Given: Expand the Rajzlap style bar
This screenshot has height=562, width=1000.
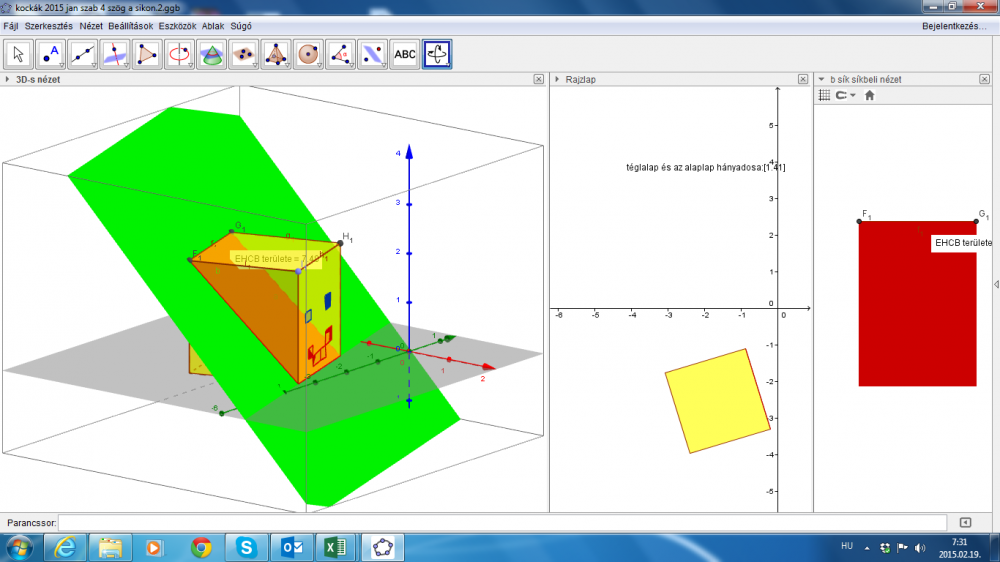Looking at the screenshot, I should click(556, 79).
